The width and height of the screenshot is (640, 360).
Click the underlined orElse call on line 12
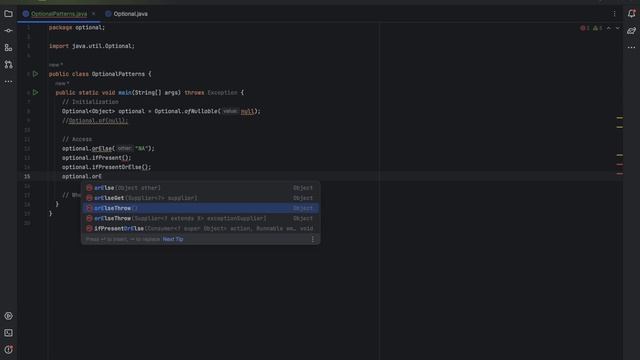pos(102,149)
